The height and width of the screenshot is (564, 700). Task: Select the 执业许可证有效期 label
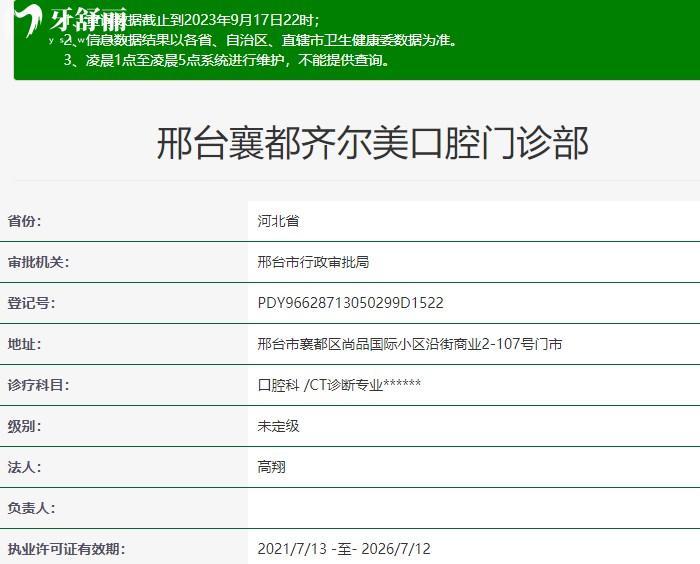point(66,549)
